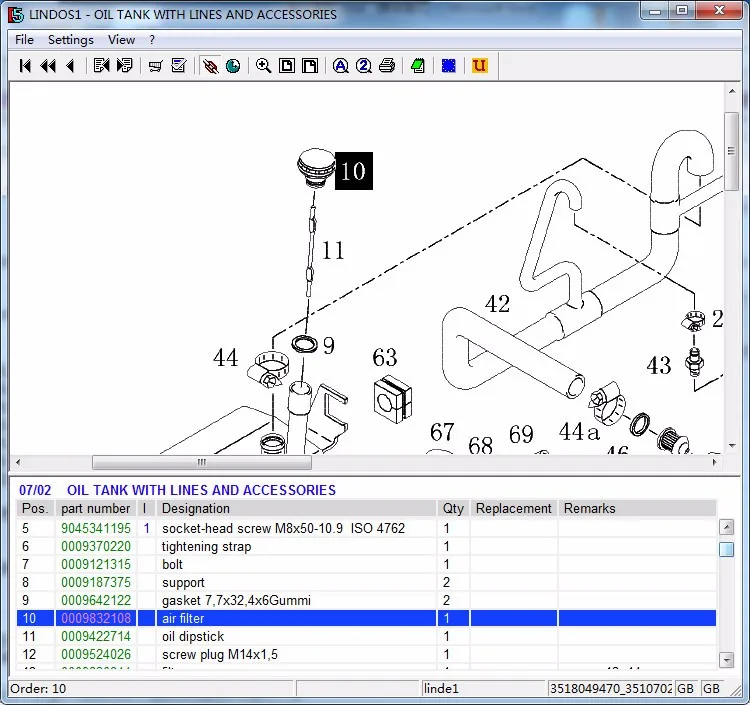The width and height of the screenshot is (750, 705).
Task: Click next list page icon
Action: tap(124, 66)
